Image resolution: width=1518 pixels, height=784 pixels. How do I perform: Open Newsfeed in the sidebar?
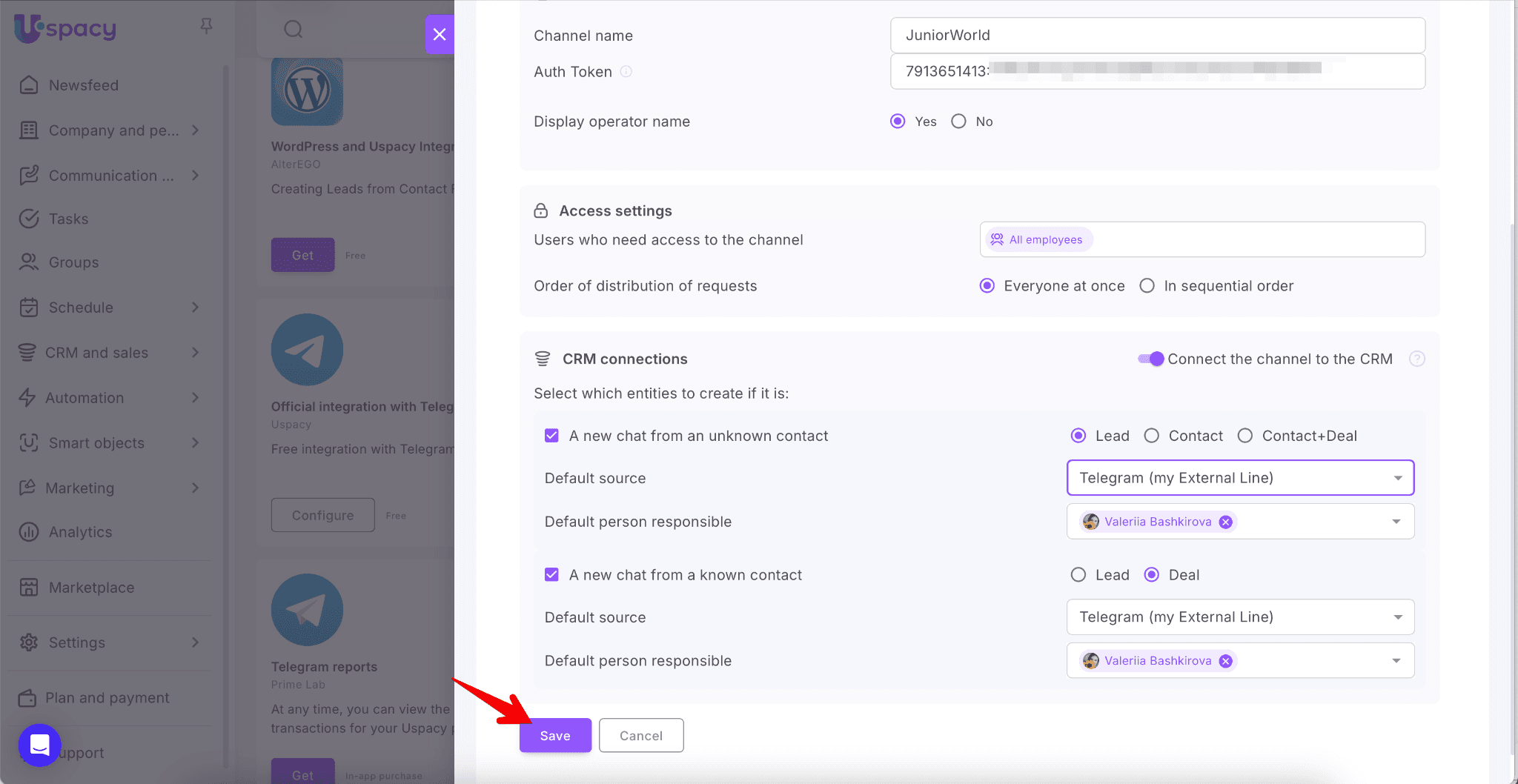coord(83,85)
